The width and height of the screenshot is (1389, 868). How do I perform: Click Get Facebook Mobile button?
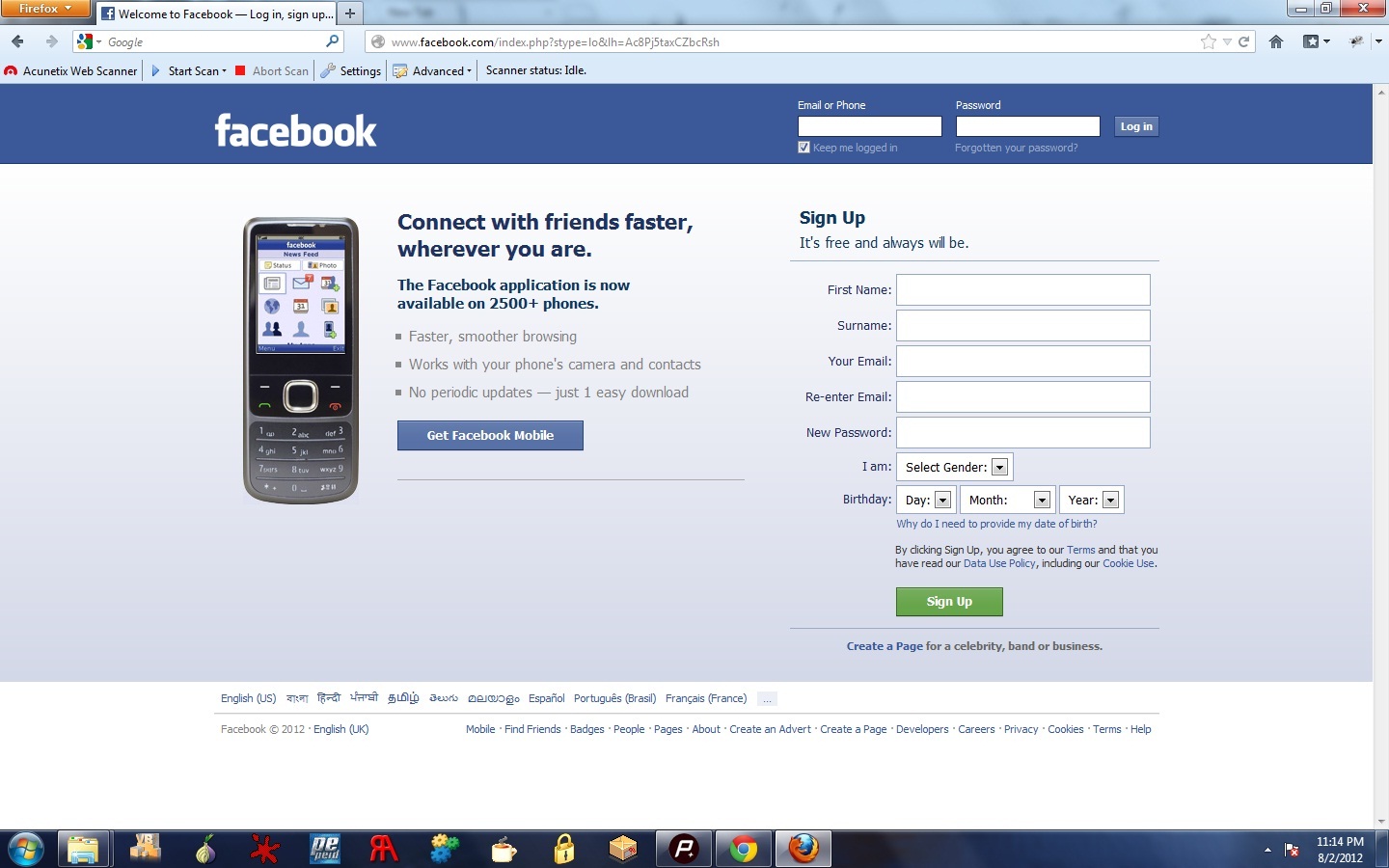(490, 435)
